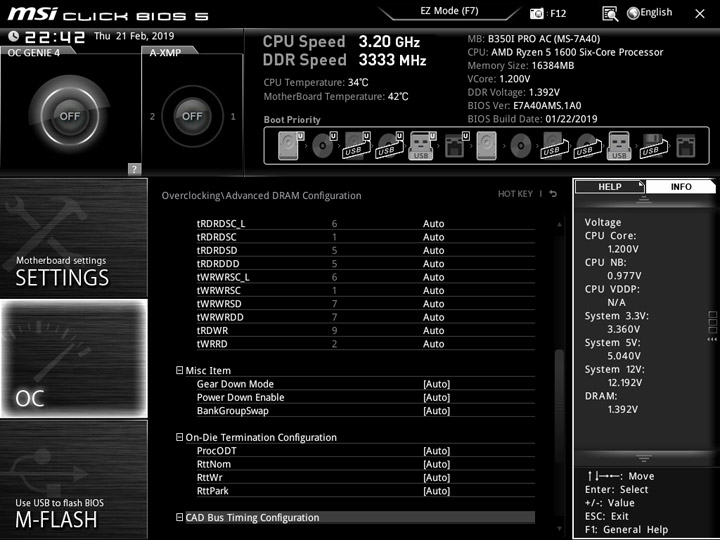Select the USB floppy boot icon
Viewport: 720px width, 540px height.
pyautogui.click(x=653, y=146)
